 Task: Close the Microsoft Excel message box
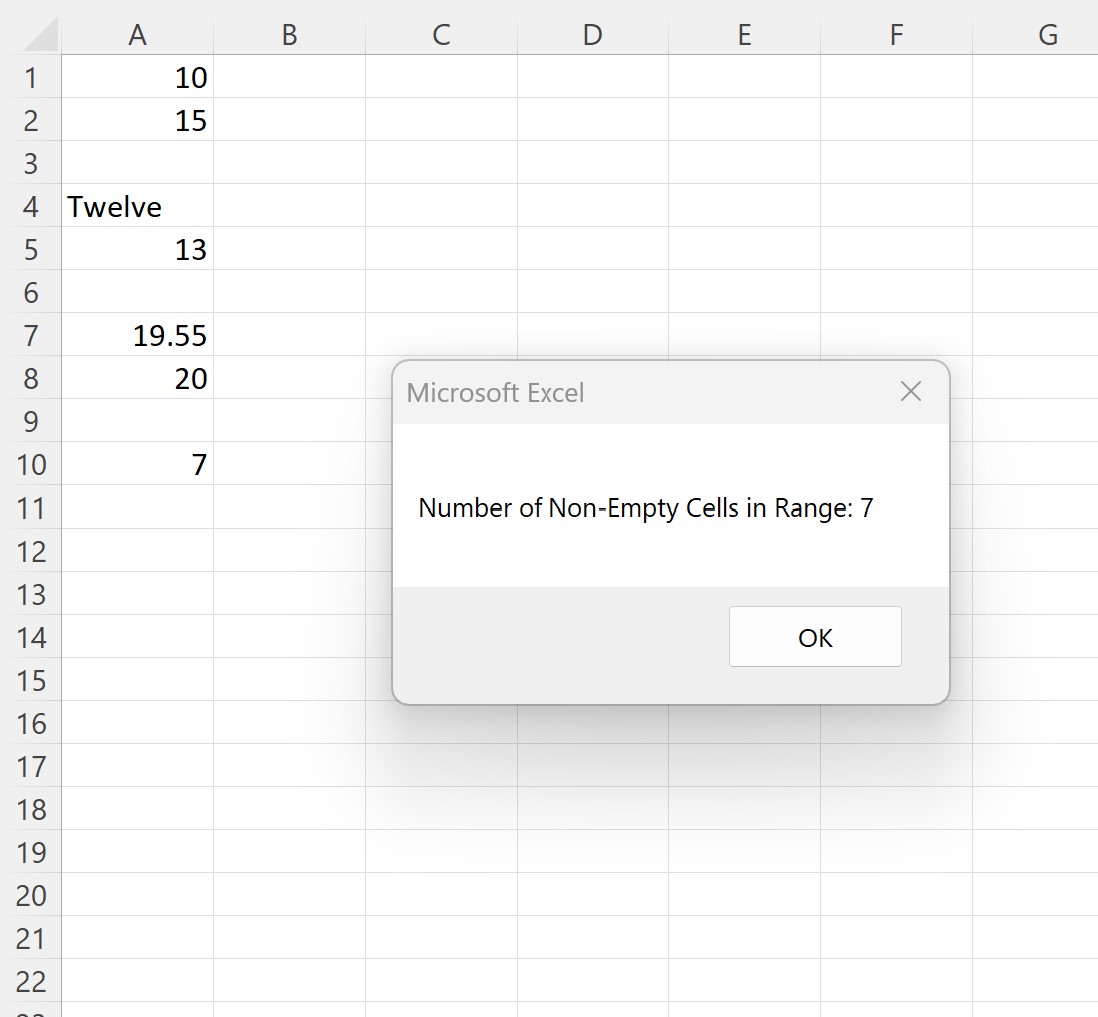tap(910, 391)
